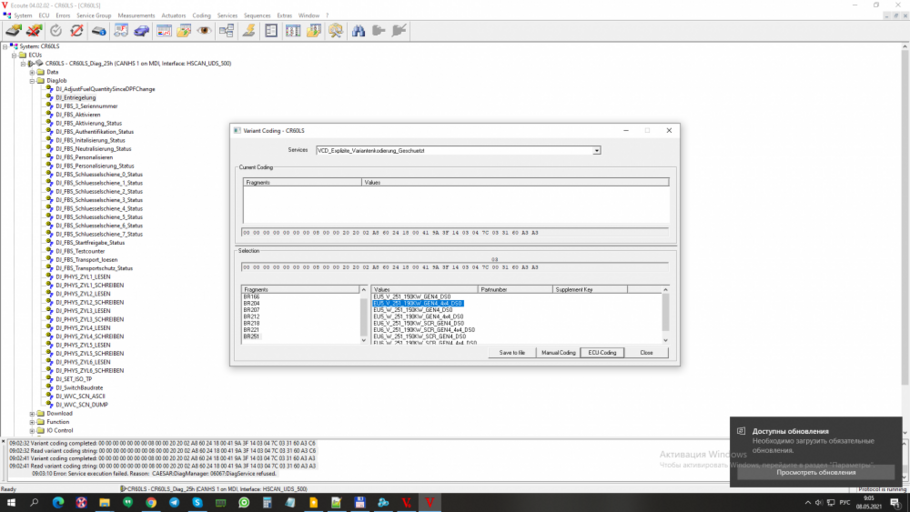
Task: Click the network tree toolbar icon
Action: point(227,31)
